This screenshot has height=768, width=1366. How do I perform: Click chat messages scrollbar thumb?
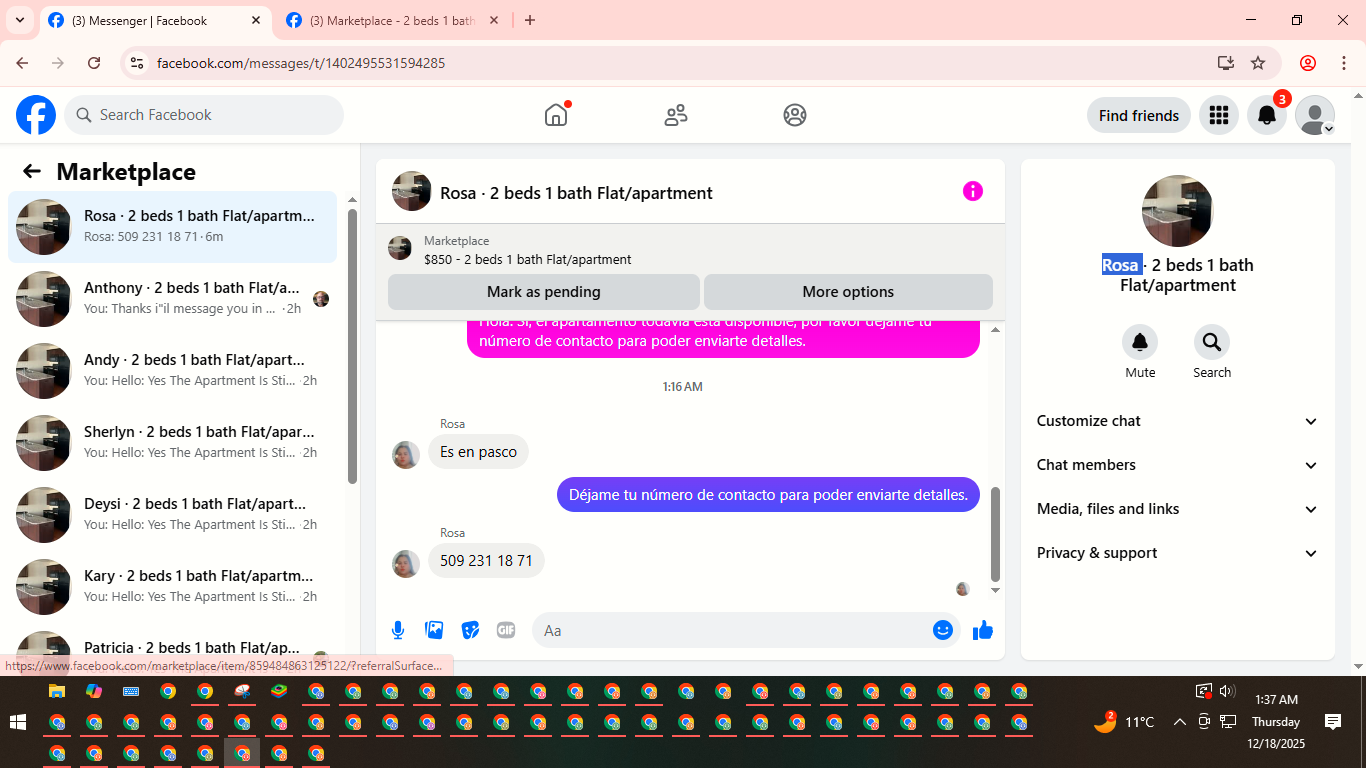point(995,534)
